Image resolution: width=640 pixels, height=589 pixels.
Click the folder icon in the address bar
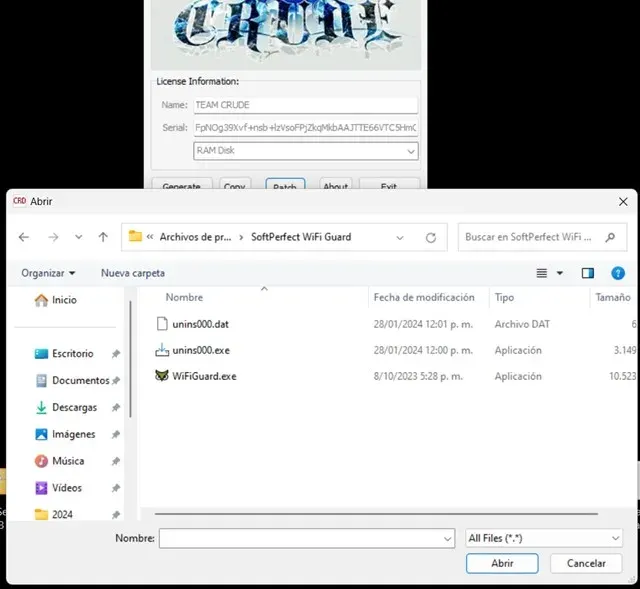click(135, 236)
